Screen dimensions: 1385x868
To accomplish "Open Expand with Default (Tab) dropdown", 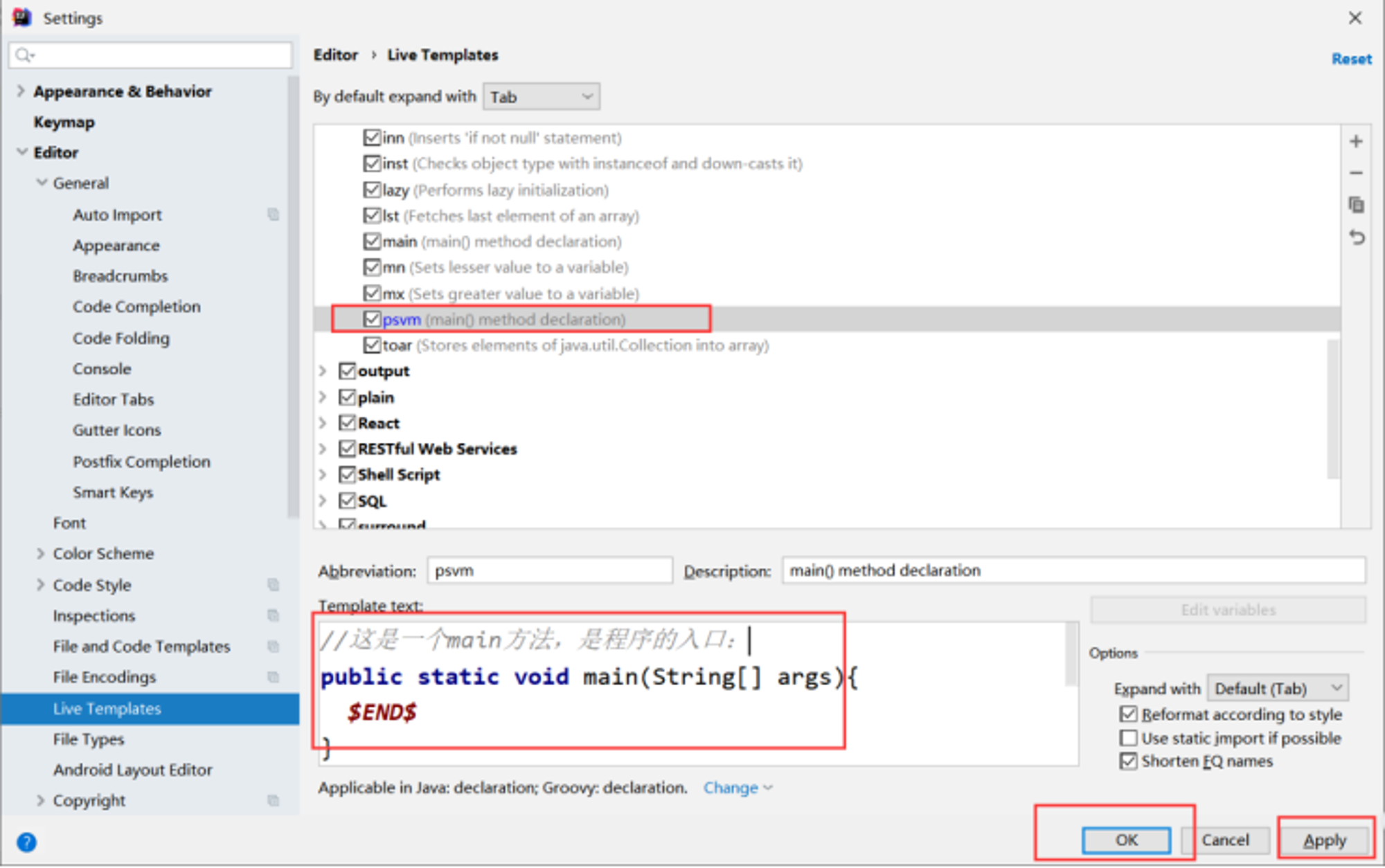I will [x=1278, y=689].
